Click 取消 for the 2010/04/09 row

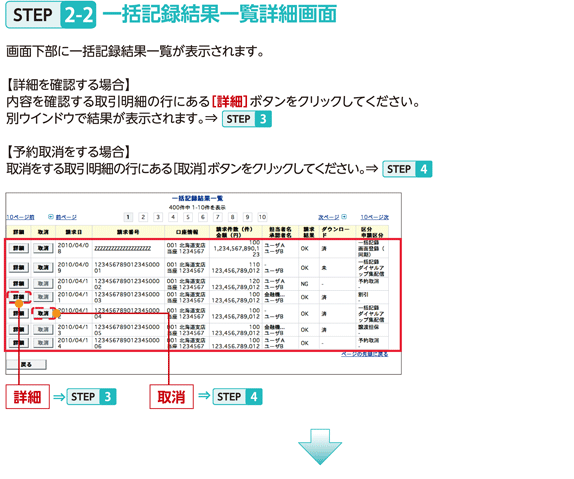pyautogui.click(x=43, y=267)
